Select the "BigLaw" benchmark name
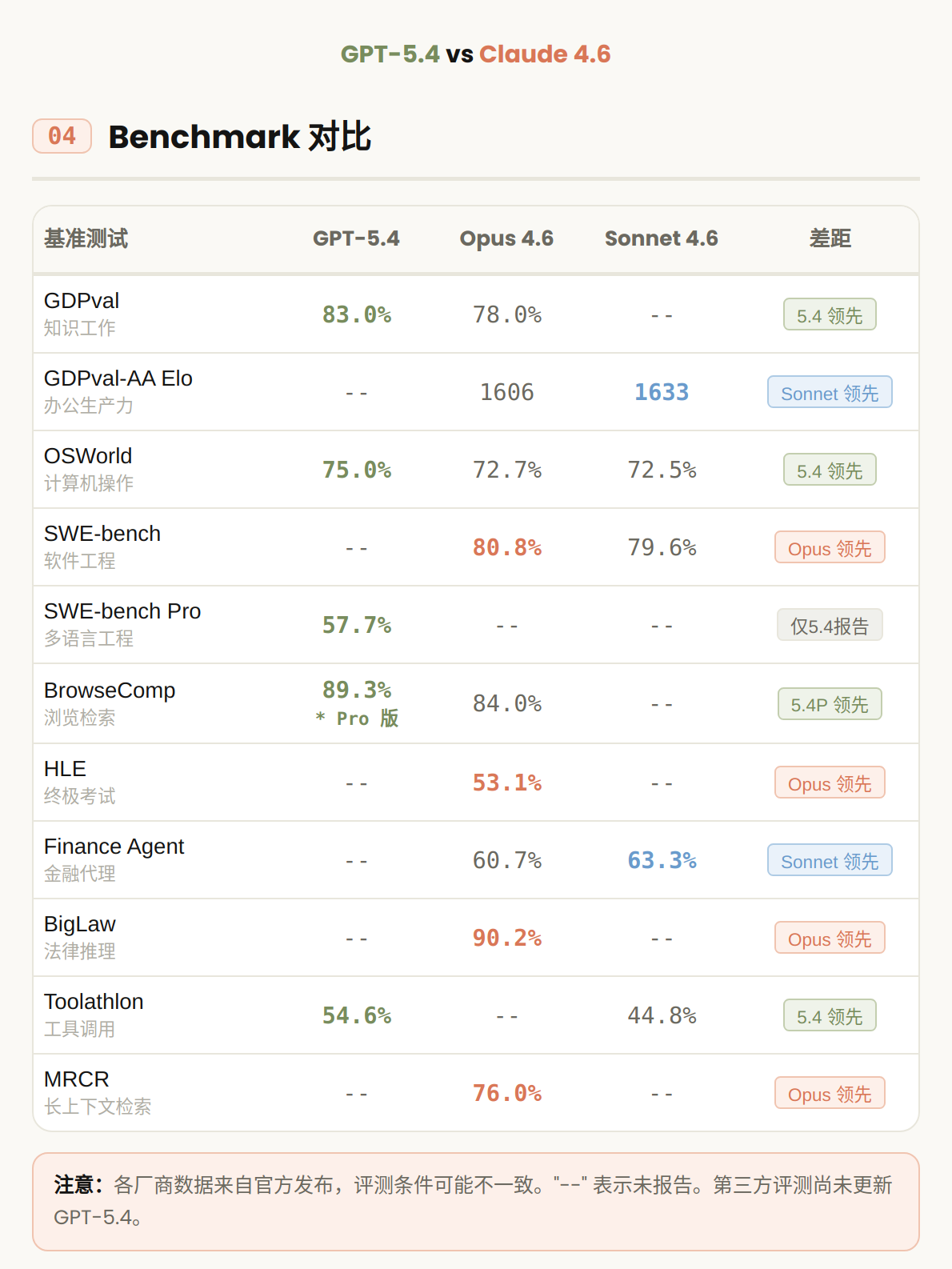Viewport: 952px width, 1269px height. (79, 924)
